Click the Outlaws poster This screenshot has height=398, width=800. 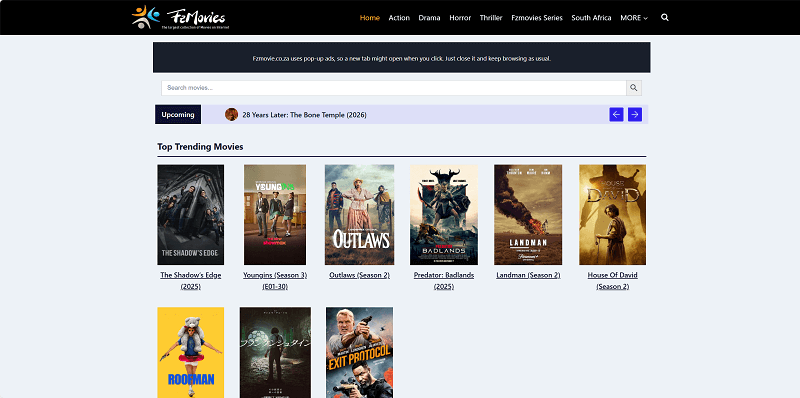(359, 215)
